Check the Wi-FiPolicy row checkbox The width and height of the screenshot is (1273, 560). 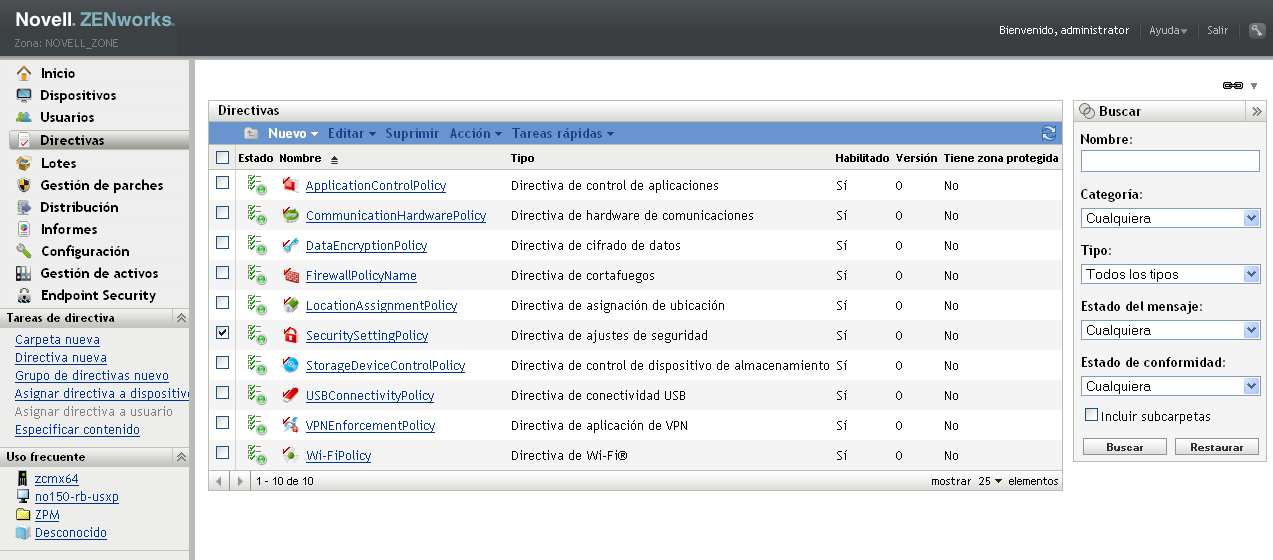point(222,453)
